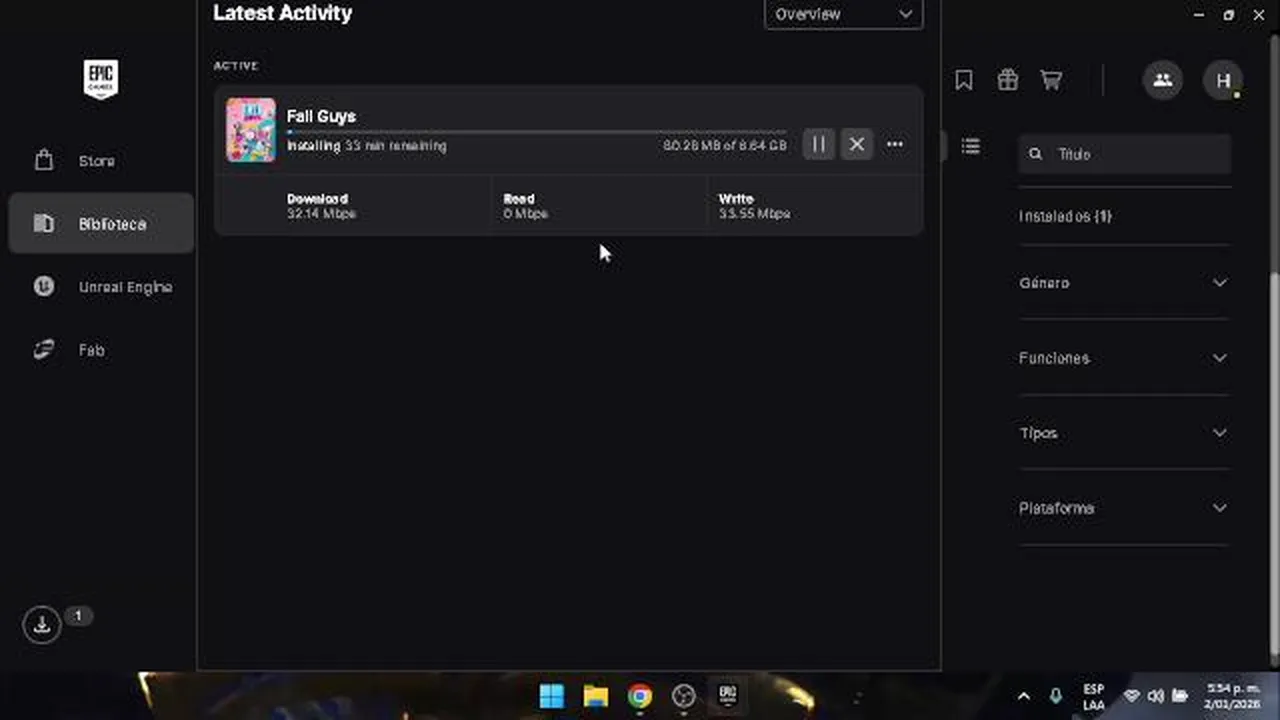The height and width of the screenshot is (720, 1280).
Task: Show hidden system tray icons
Action: coord(1023,696)
